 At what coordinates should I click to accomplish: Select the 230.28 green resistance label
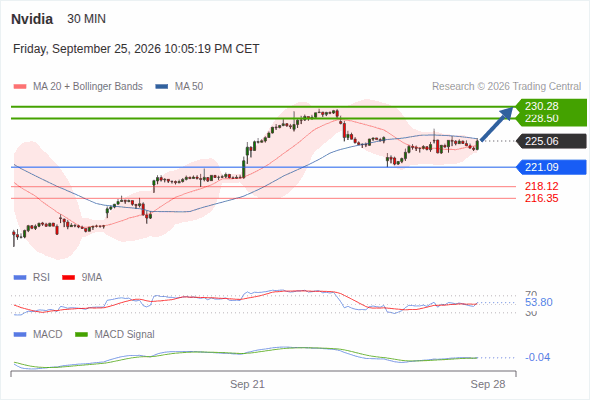click(x=541, y=106)
